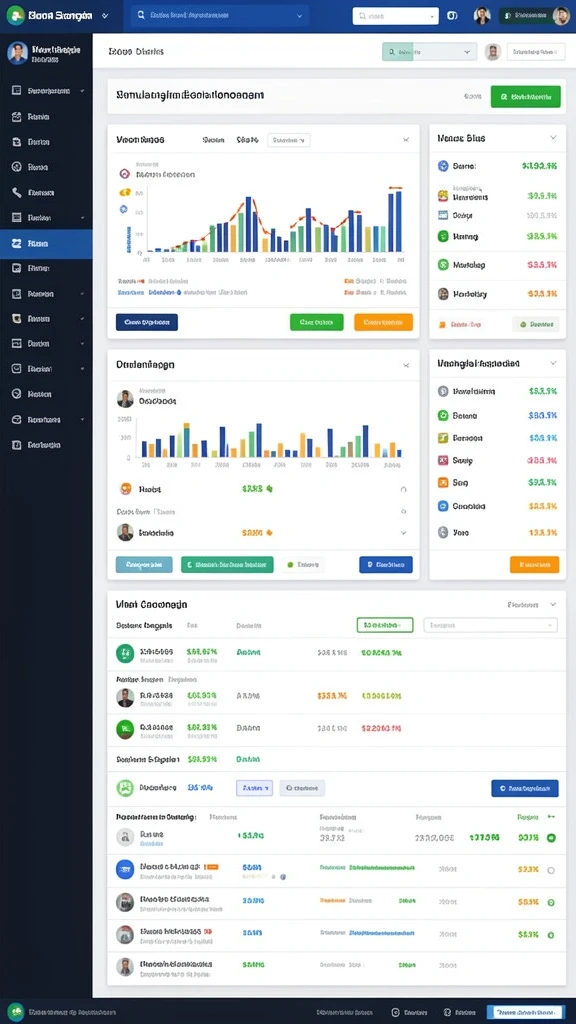
Task: Click the light blue button under the second chart
Action: click(144, 565)
